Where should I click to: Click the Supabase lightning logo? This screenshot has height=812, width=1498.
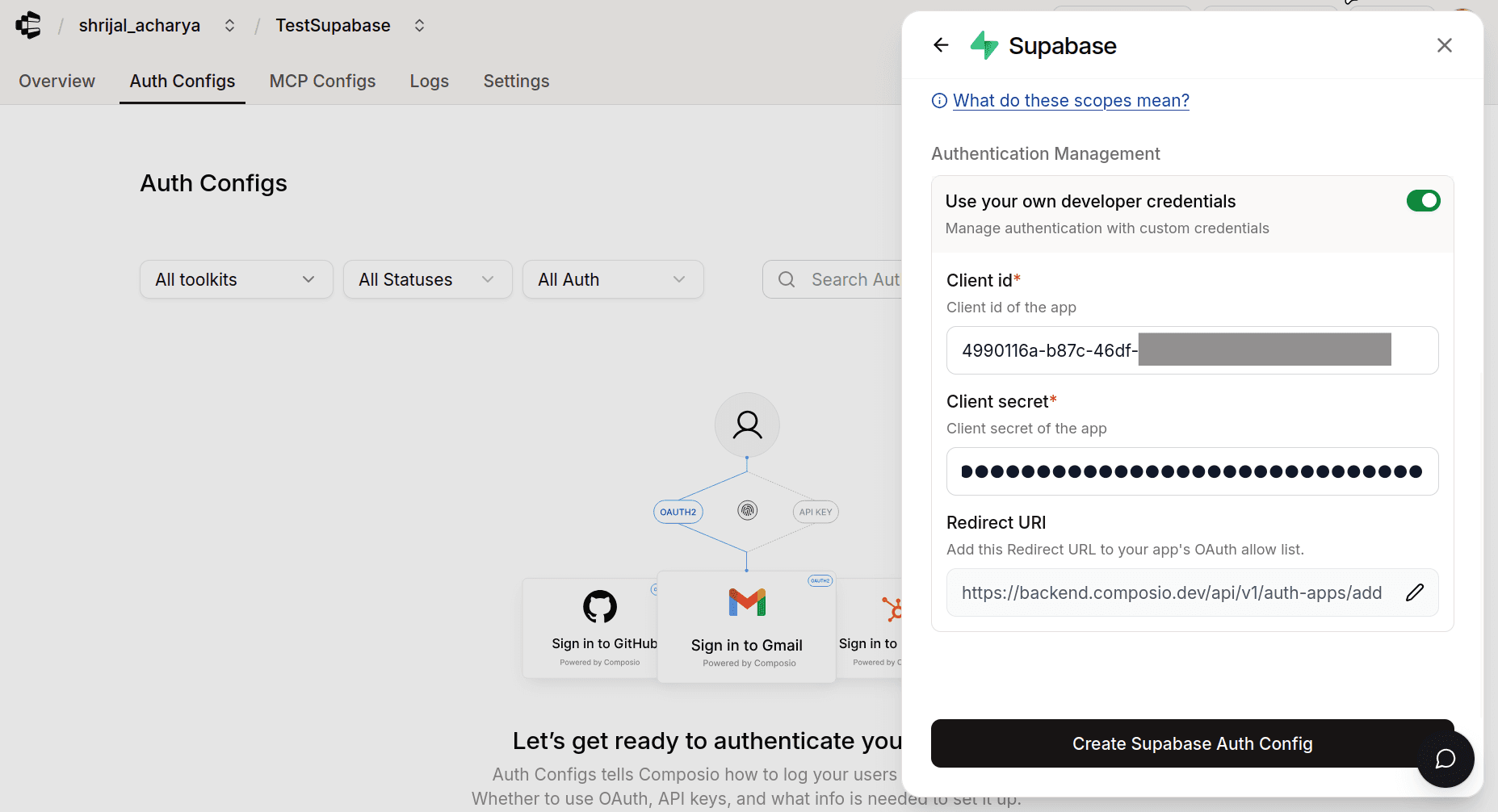pos(984,45)
